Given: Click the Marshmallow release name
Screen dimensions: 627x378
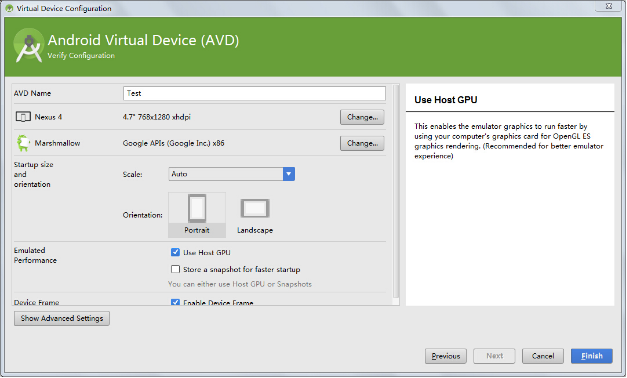Looking at the screenshot, I should coord(57,143).
